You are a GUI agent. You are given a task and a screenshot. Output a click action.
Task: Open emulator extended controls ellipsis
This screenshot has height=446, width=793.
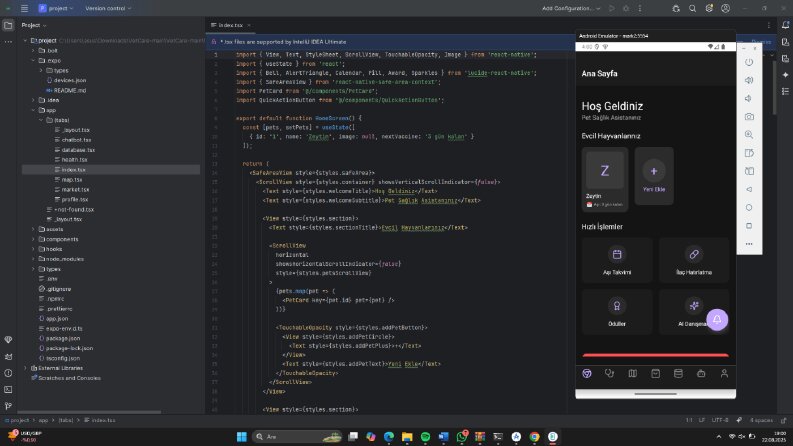[749, 244]
